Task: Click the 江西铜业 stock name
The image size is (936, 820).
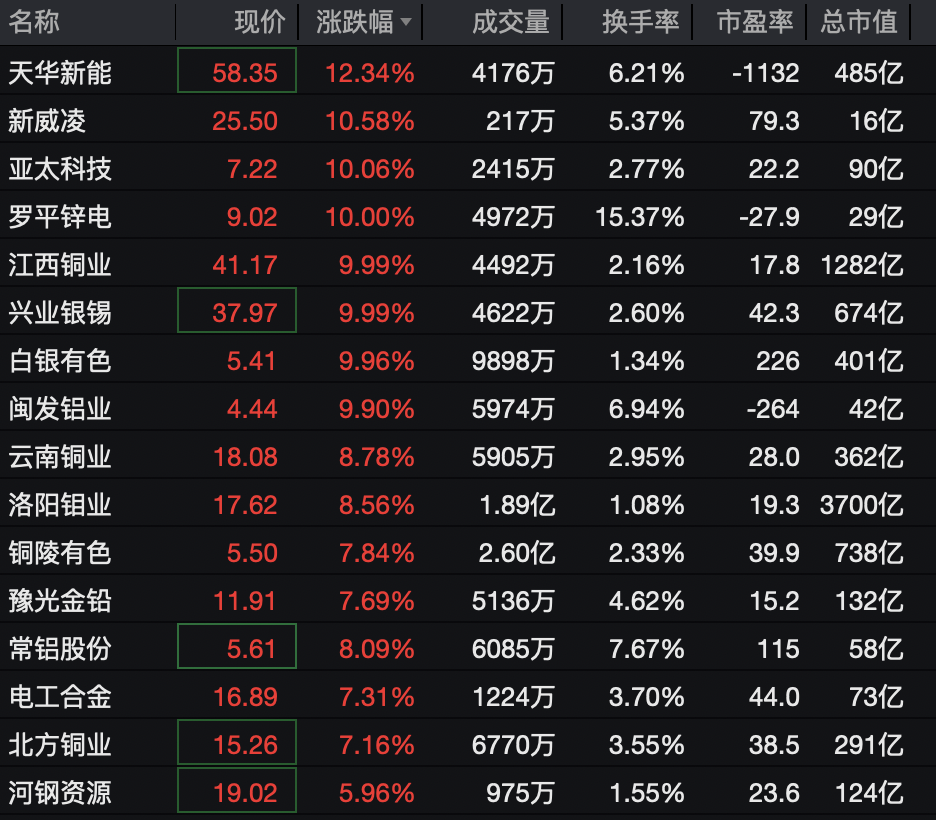Action: (60, 265)
